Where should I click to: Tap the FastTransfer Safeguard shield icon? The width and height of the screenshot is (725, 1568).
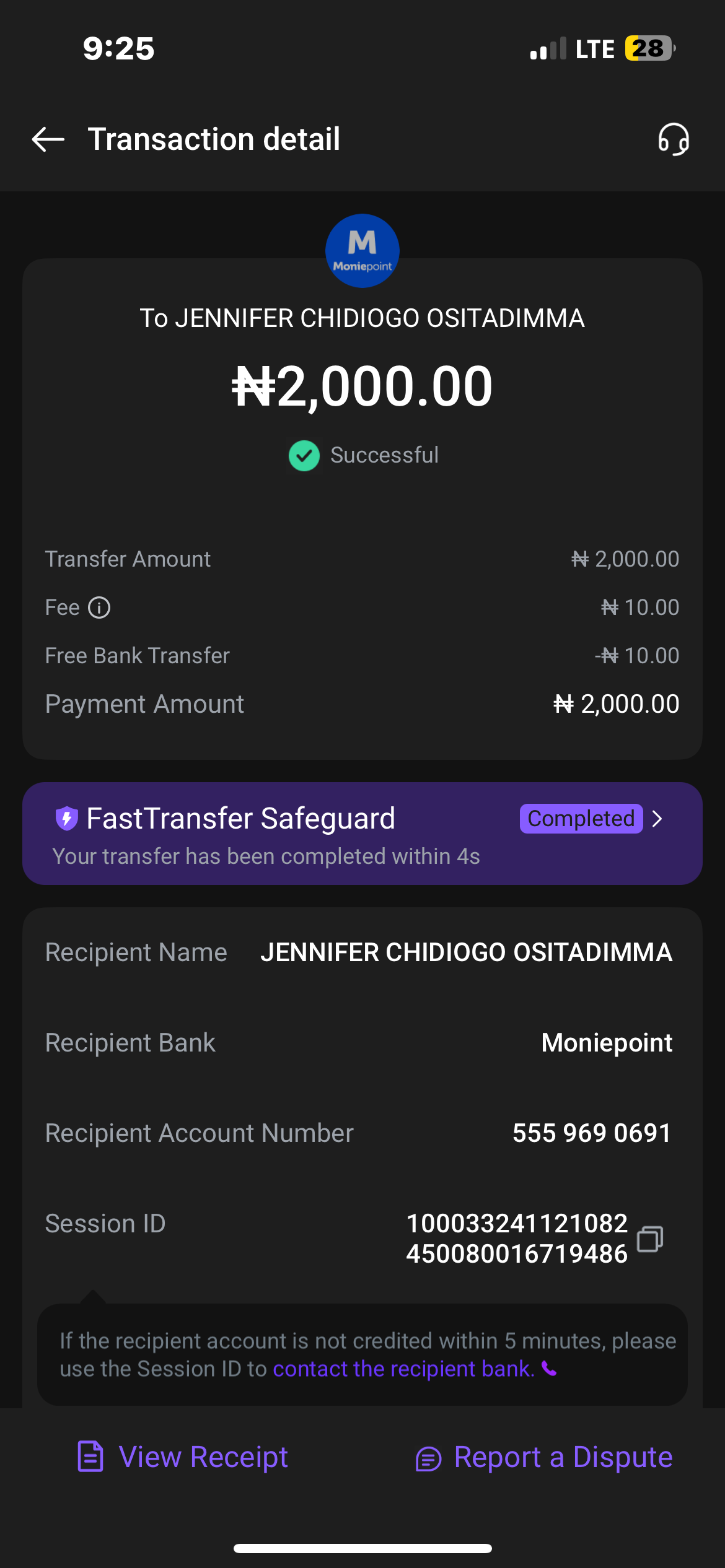tap(66, 818)
